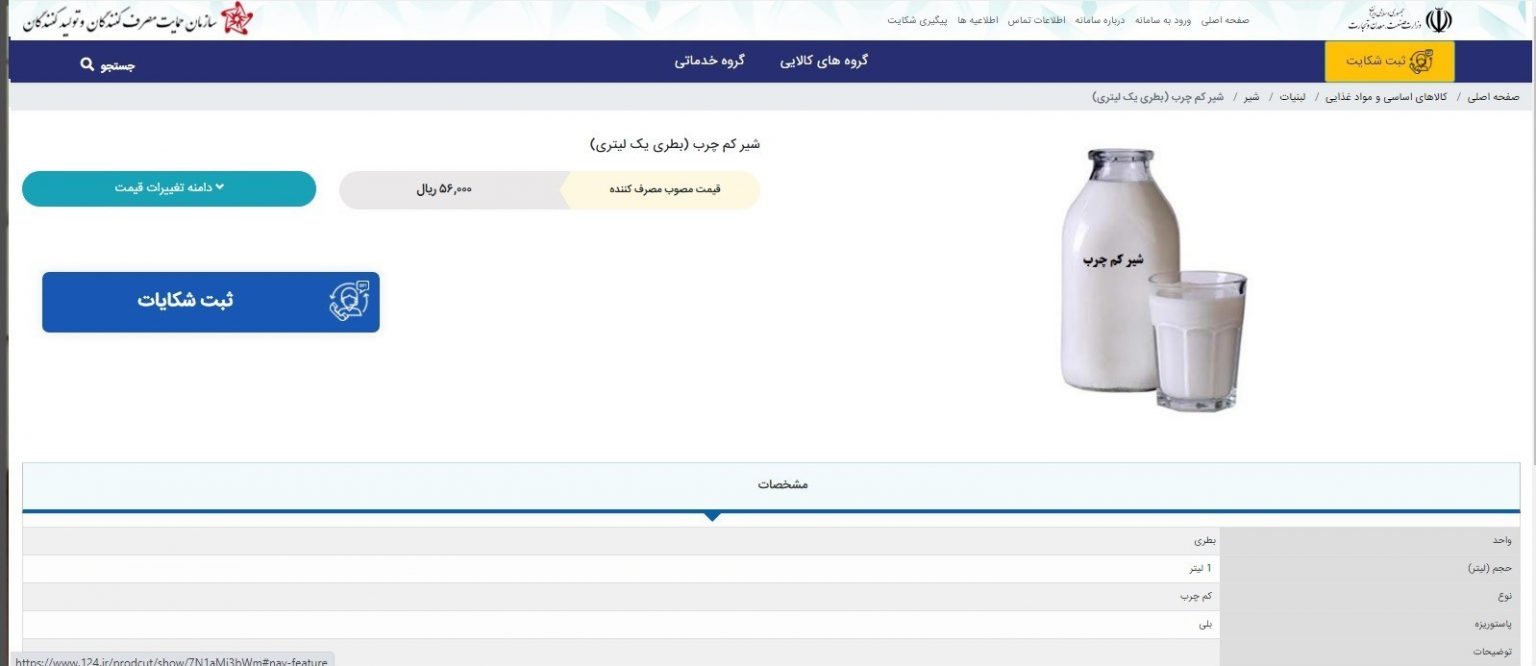
Task: Select the مشخصات tab
Action: [782, 484]
